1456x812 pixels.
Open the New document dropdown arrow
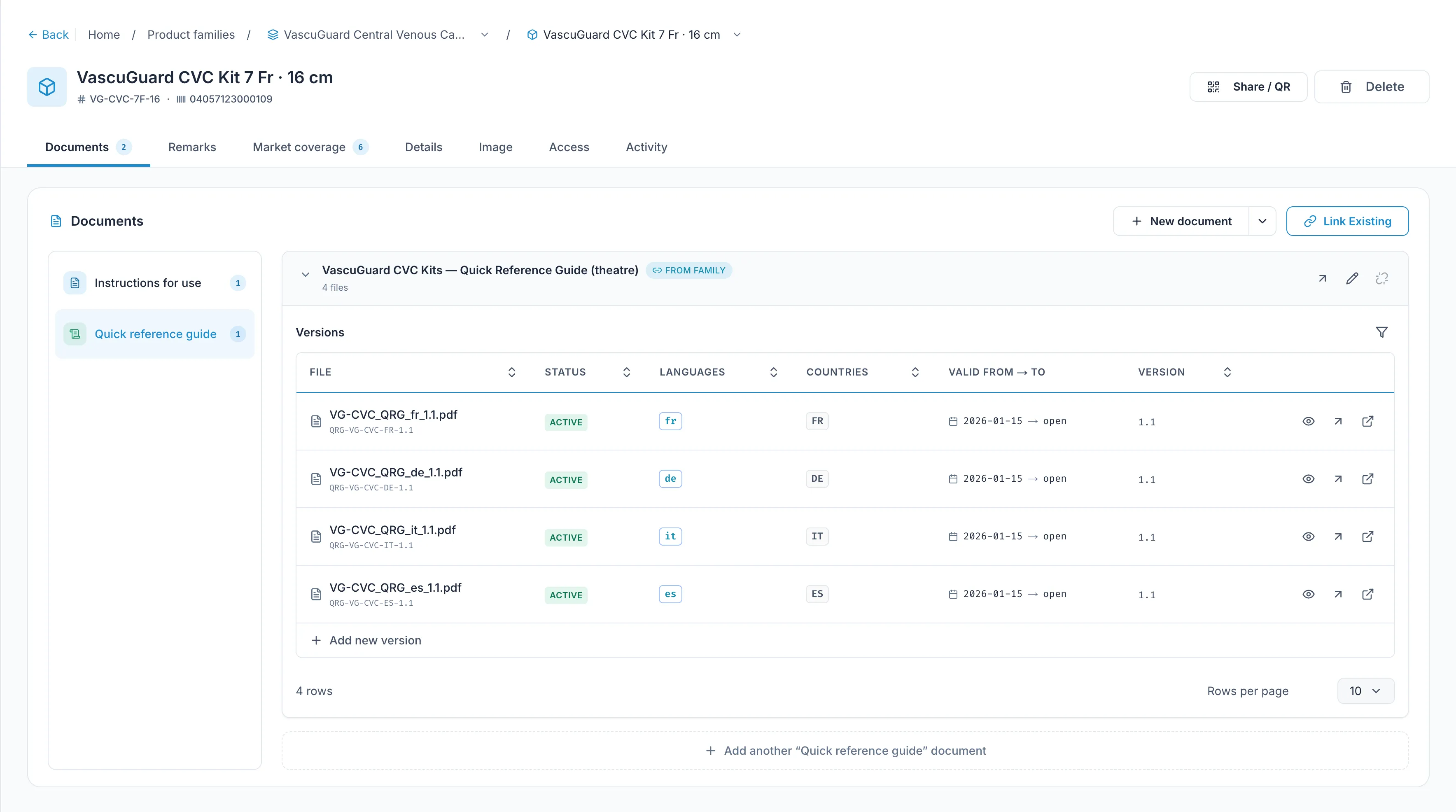tap(1262, 222)
